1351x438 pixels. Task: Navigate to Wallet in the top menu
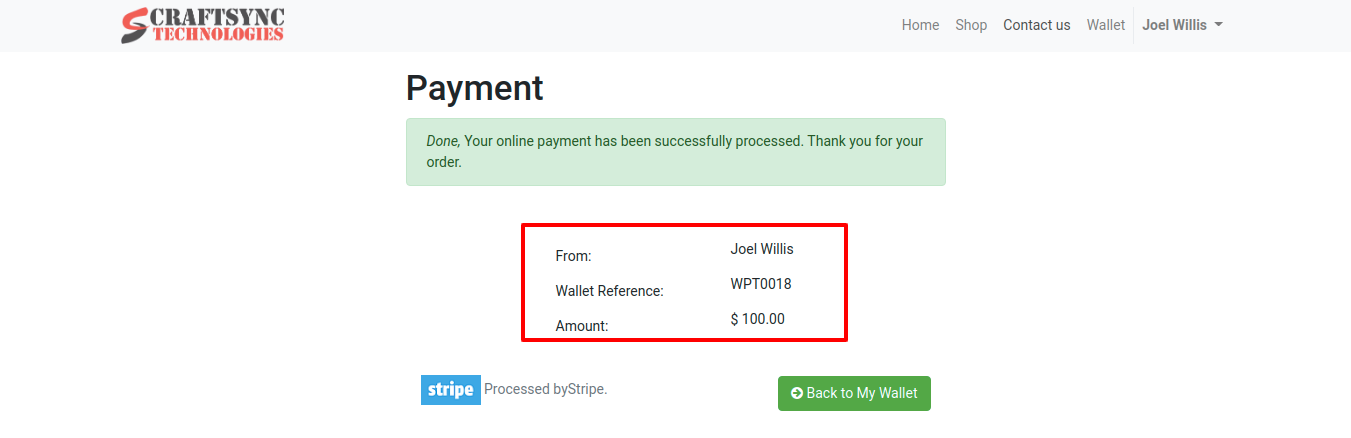click(x=1105, y=25)
